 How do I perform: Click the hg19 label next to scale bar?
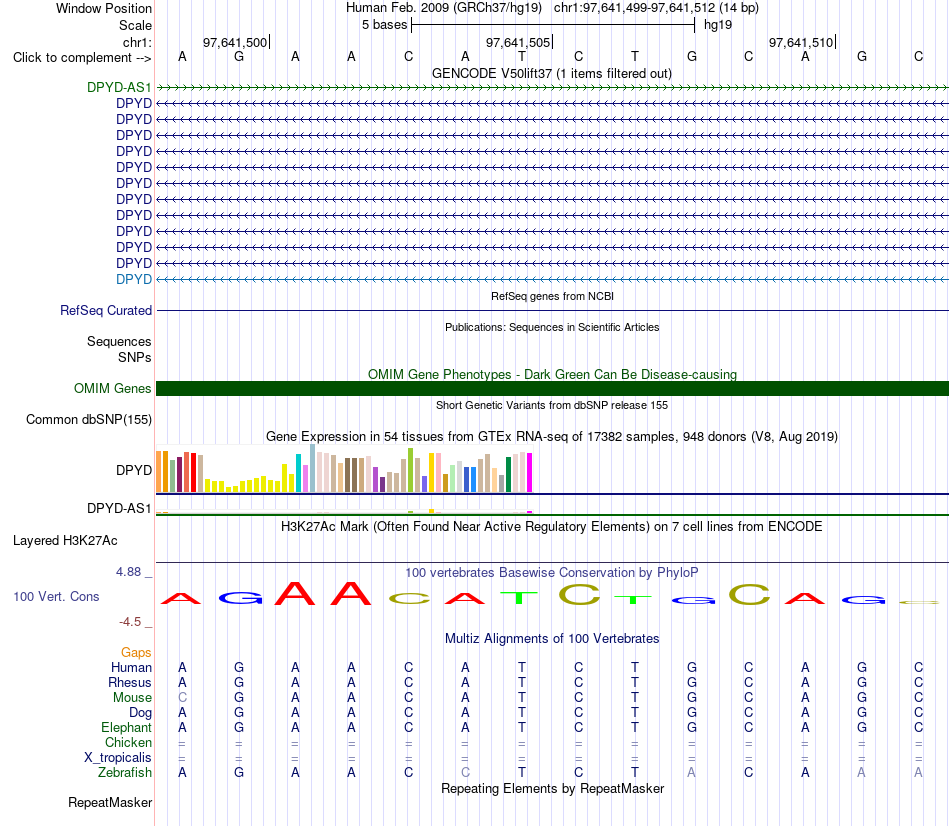click(718, 25)
